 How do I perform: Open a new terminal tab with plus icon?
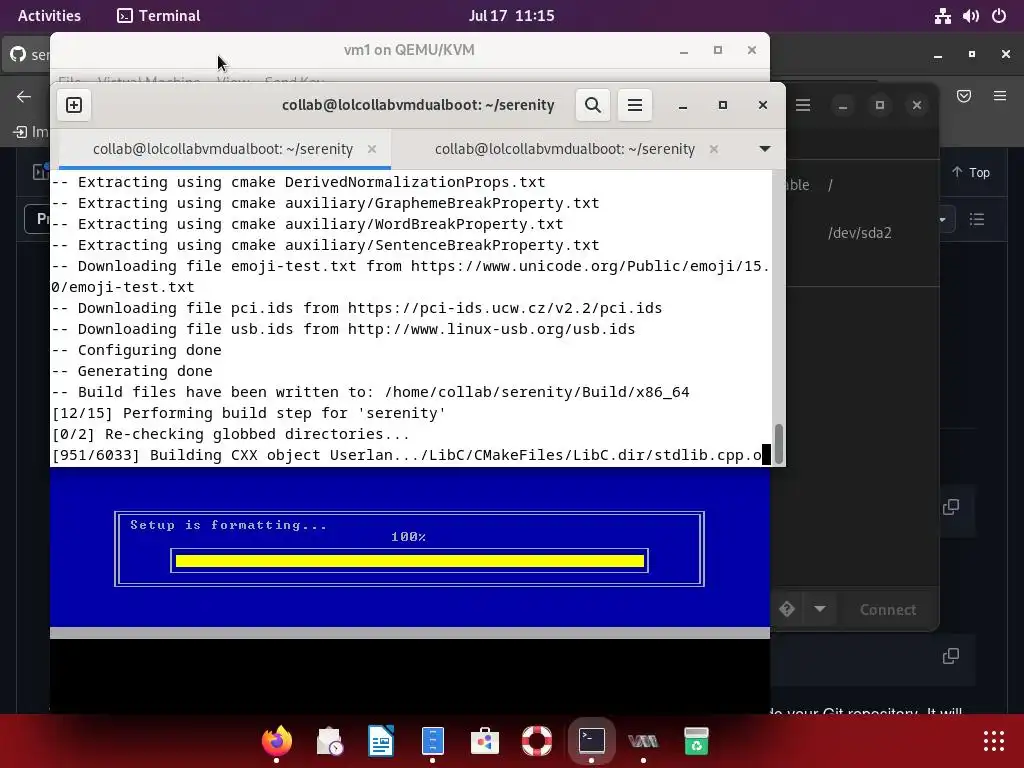pyautogui.click(x=74, y=105)
